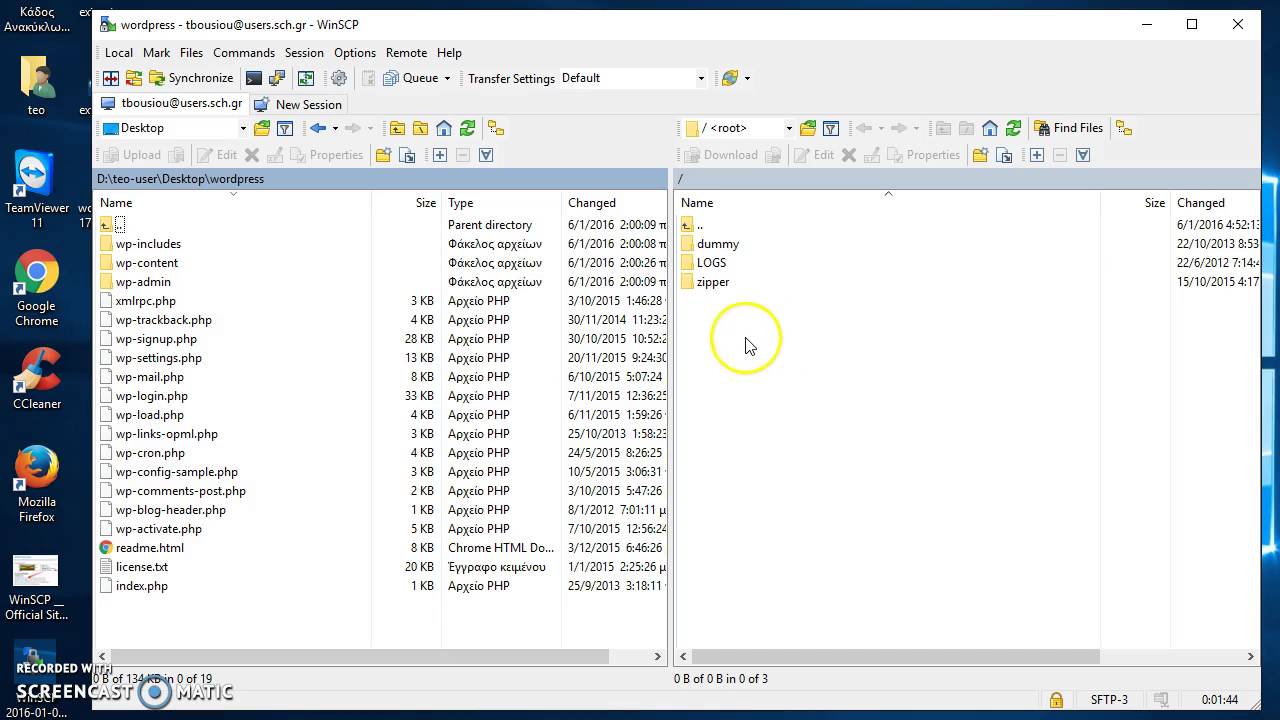Click the local panel horizontal scrollbar
The image size is (1280, 720).
360,656
